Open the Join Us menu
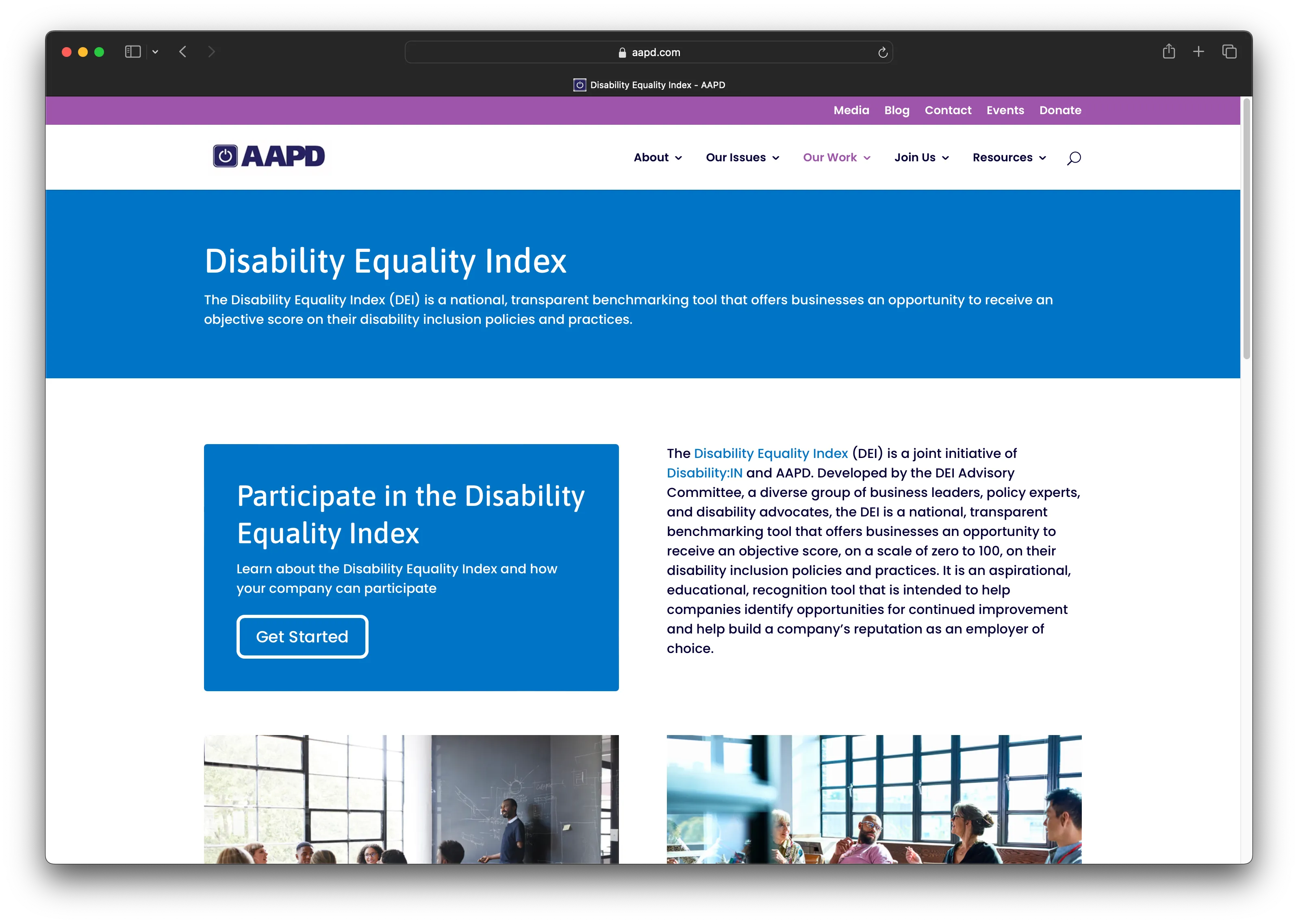Screen dimensions: 1298x924 coord(921,157)
